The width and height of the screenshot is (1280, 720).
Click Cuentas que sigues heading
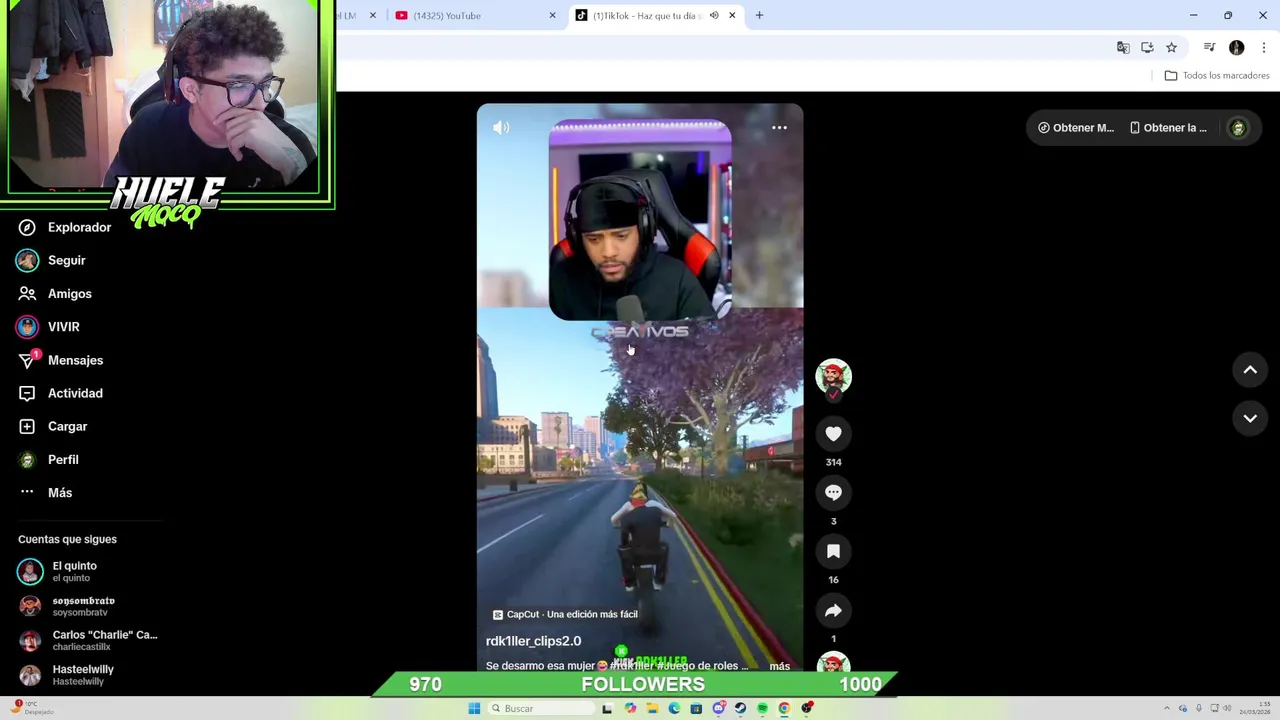(67, 539)
